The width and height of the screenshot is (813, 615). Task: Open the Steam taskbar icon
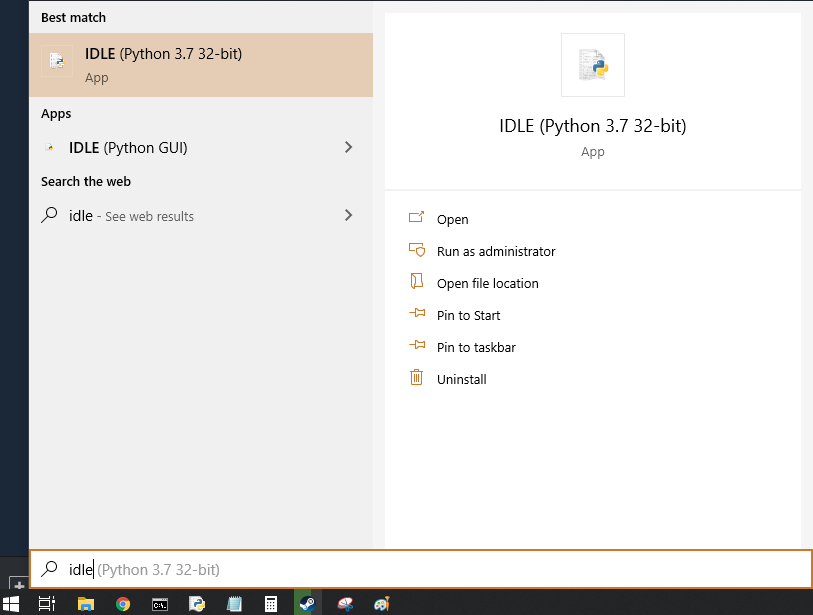[307, 604]
